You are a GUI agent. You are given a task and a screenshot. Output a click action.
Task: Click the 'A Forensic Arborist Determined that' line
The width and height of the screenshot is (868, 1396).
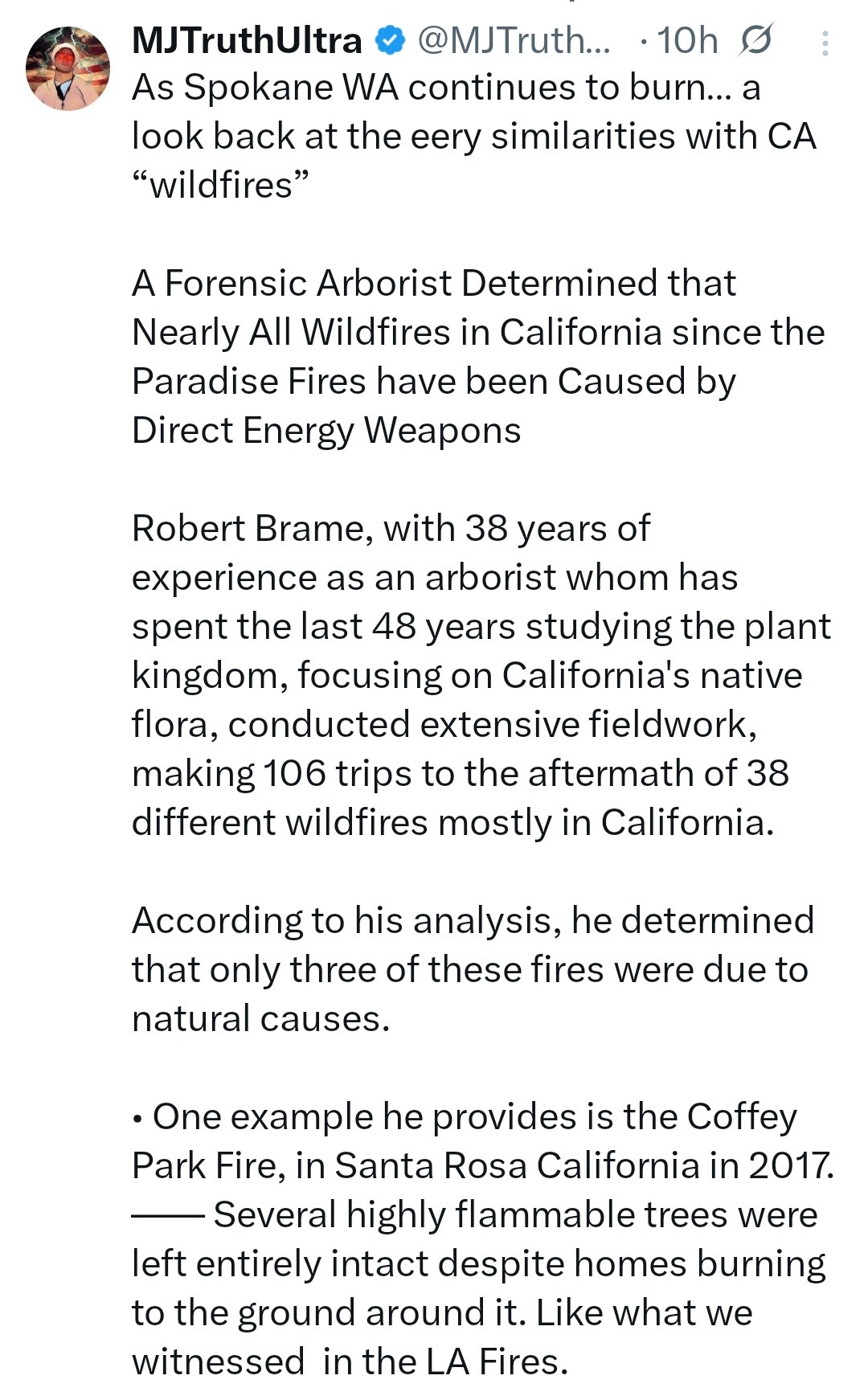click(x=434, y=284)
